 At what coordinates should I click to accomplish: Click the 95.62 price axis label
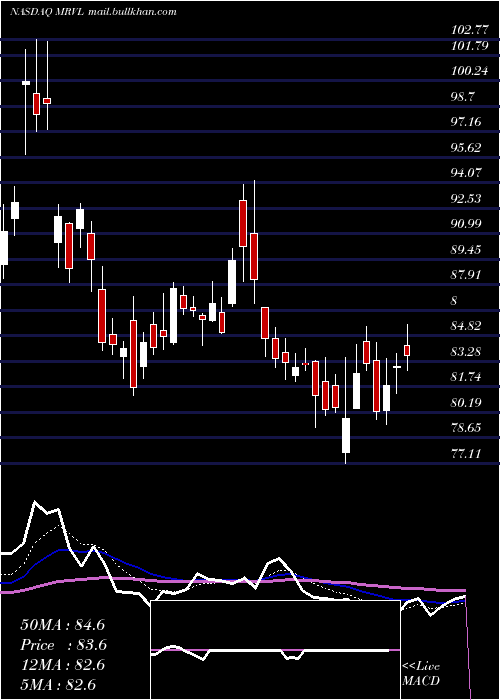coord(466,148)
